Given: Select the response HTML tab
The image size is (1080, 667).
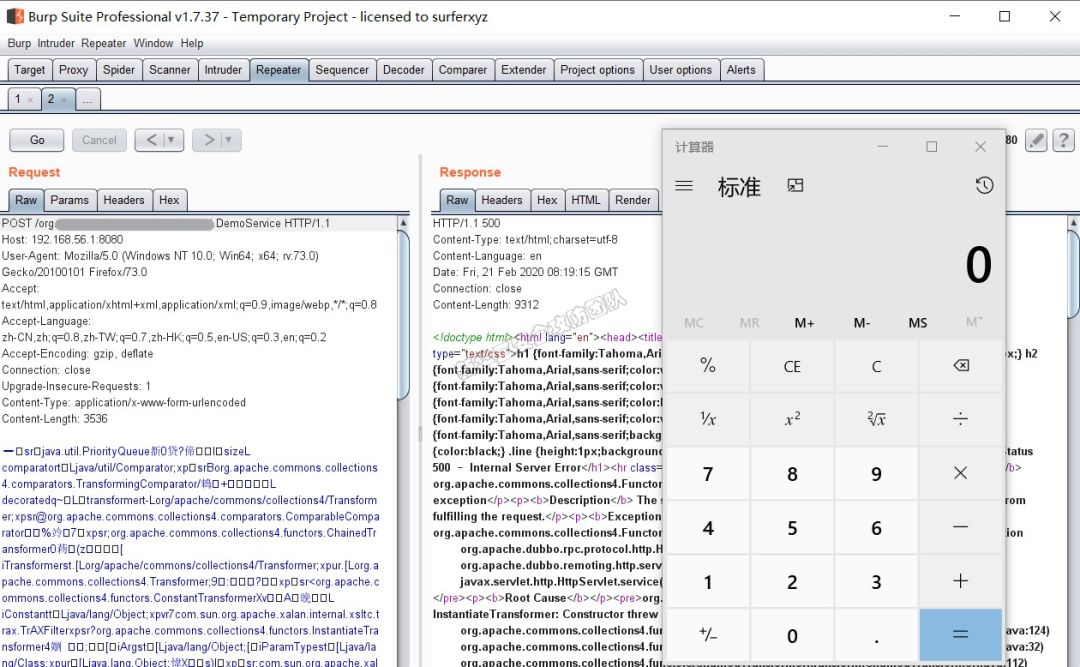Looking at the screenshot, I should tap(585, 200).
